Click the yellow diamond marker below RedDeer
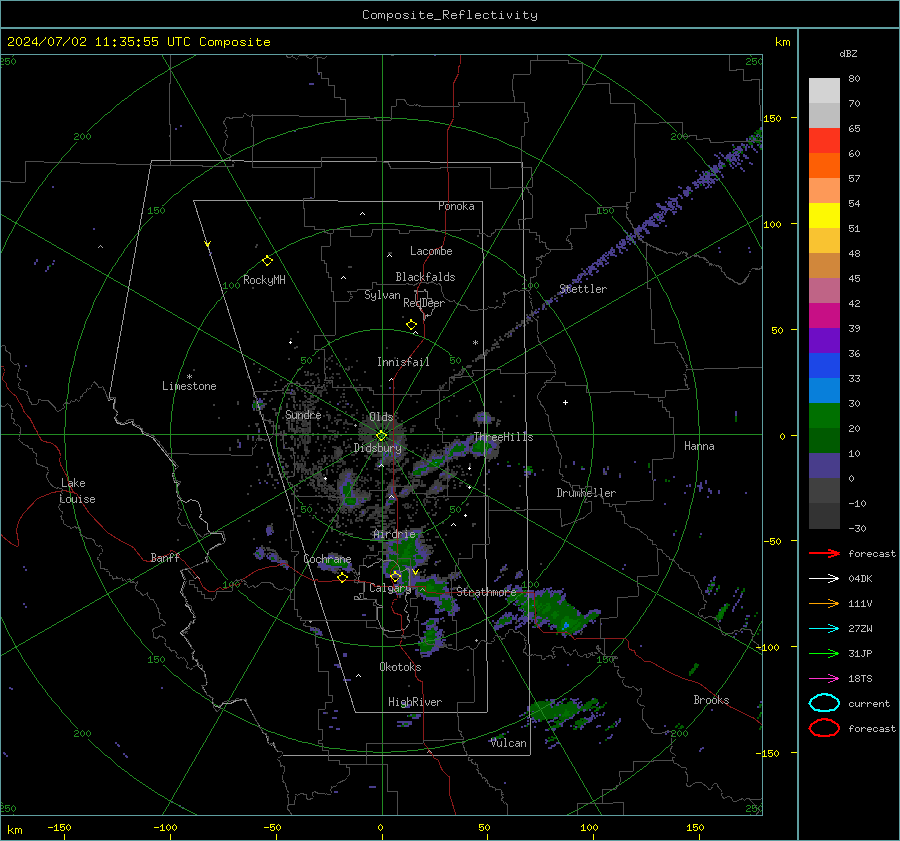 click(412, 325)
